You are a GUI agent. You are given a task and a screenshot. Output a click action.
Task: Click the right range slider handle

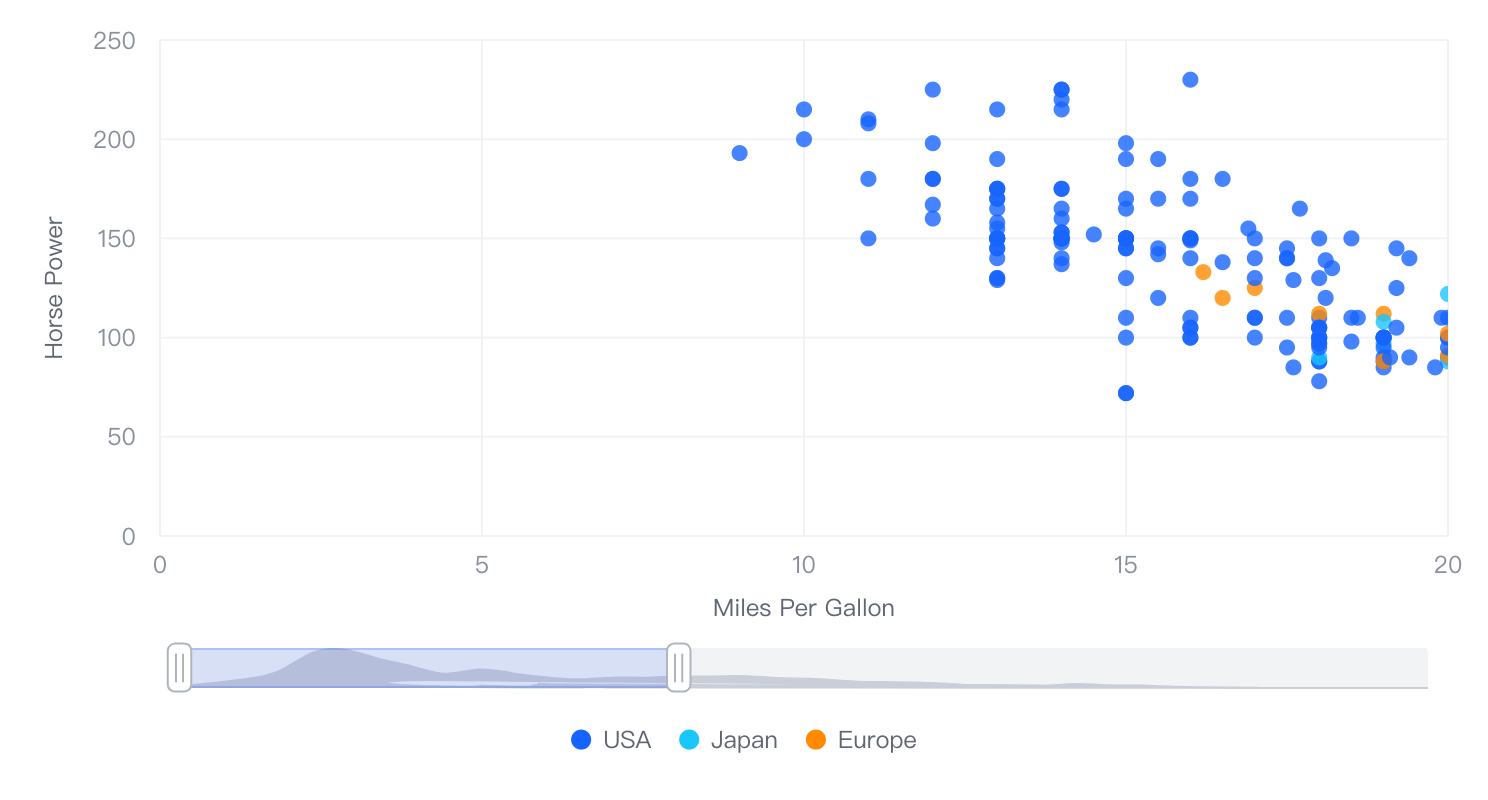(678, 668)
